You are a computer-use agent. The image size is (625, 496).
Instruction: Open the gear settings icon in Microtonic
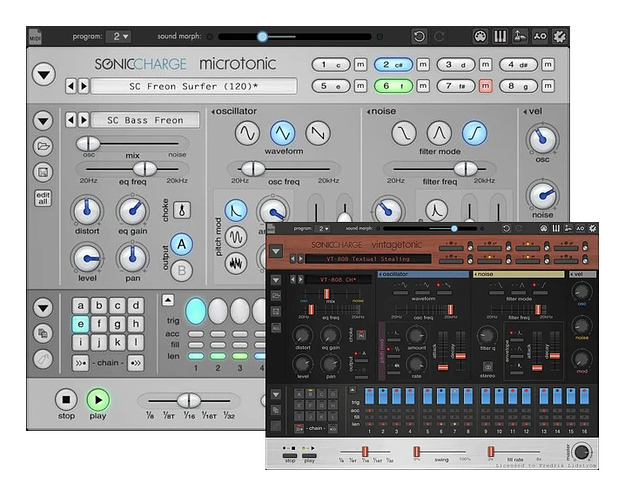560,37
